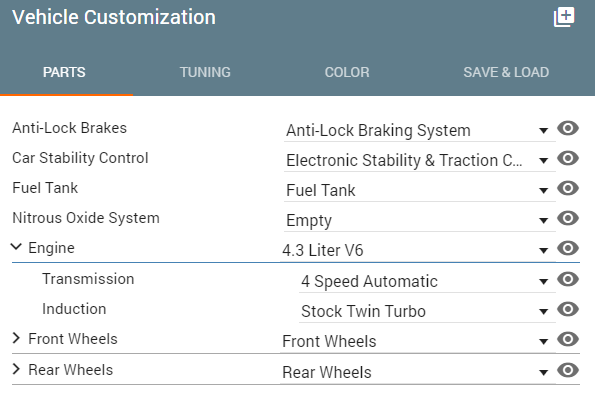Click the add-window icon in the header
This screenshot has width=595, height=394.
click(x=564, y=17)
